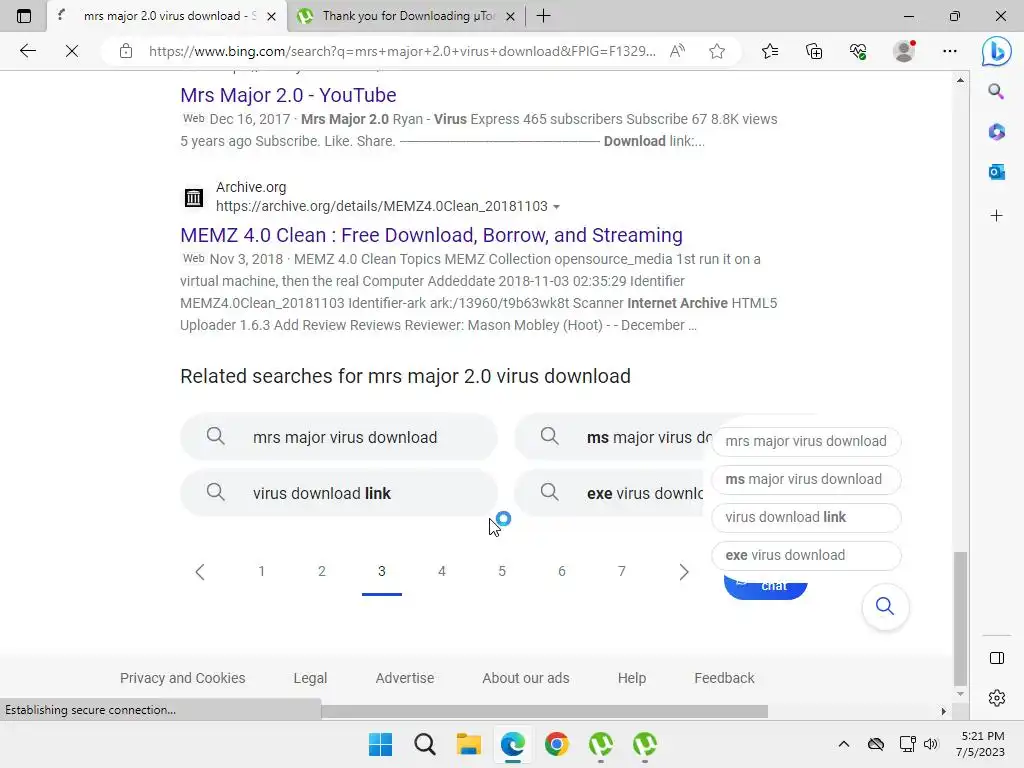Screen dimensions: 1024x768
Task: Click the archive.org details URL
Action: coord(381,206)
